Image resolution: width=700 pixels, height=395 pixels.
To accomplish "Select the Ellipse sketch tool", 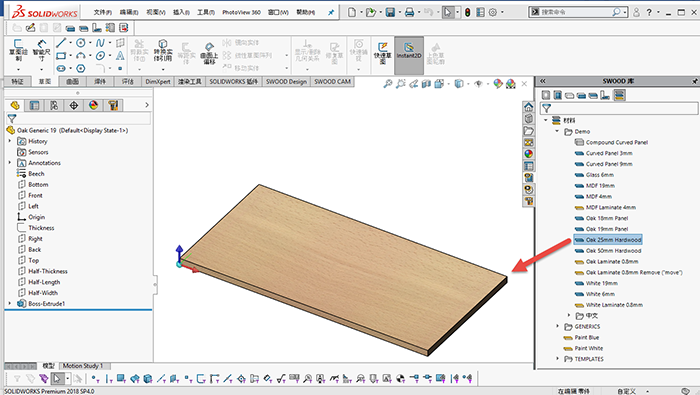I will coord(100,56).
